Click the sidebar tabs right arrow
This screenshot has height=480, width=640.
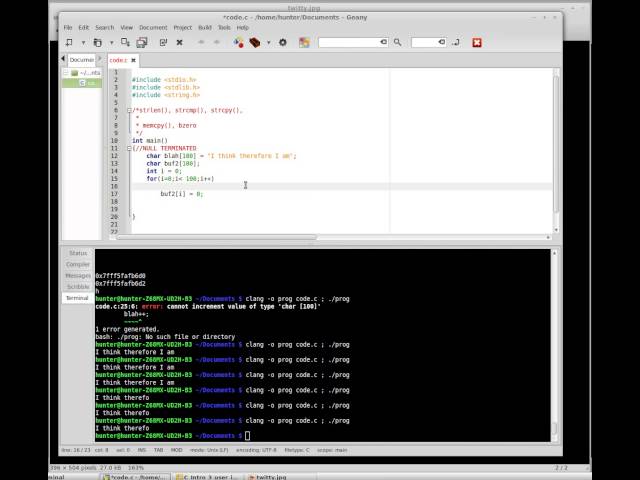point(99,59)
